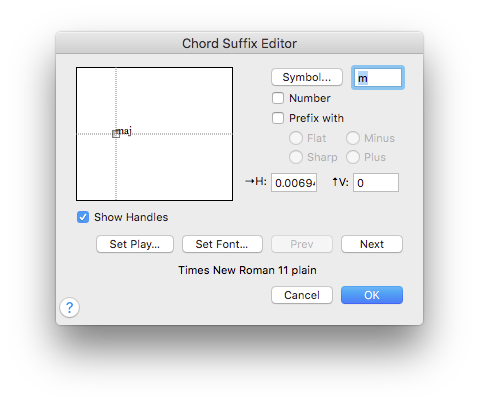The height and width of the screenshot is (405, 479).
Task: Open the Symbol... chooser
Action: pos(307,77)
